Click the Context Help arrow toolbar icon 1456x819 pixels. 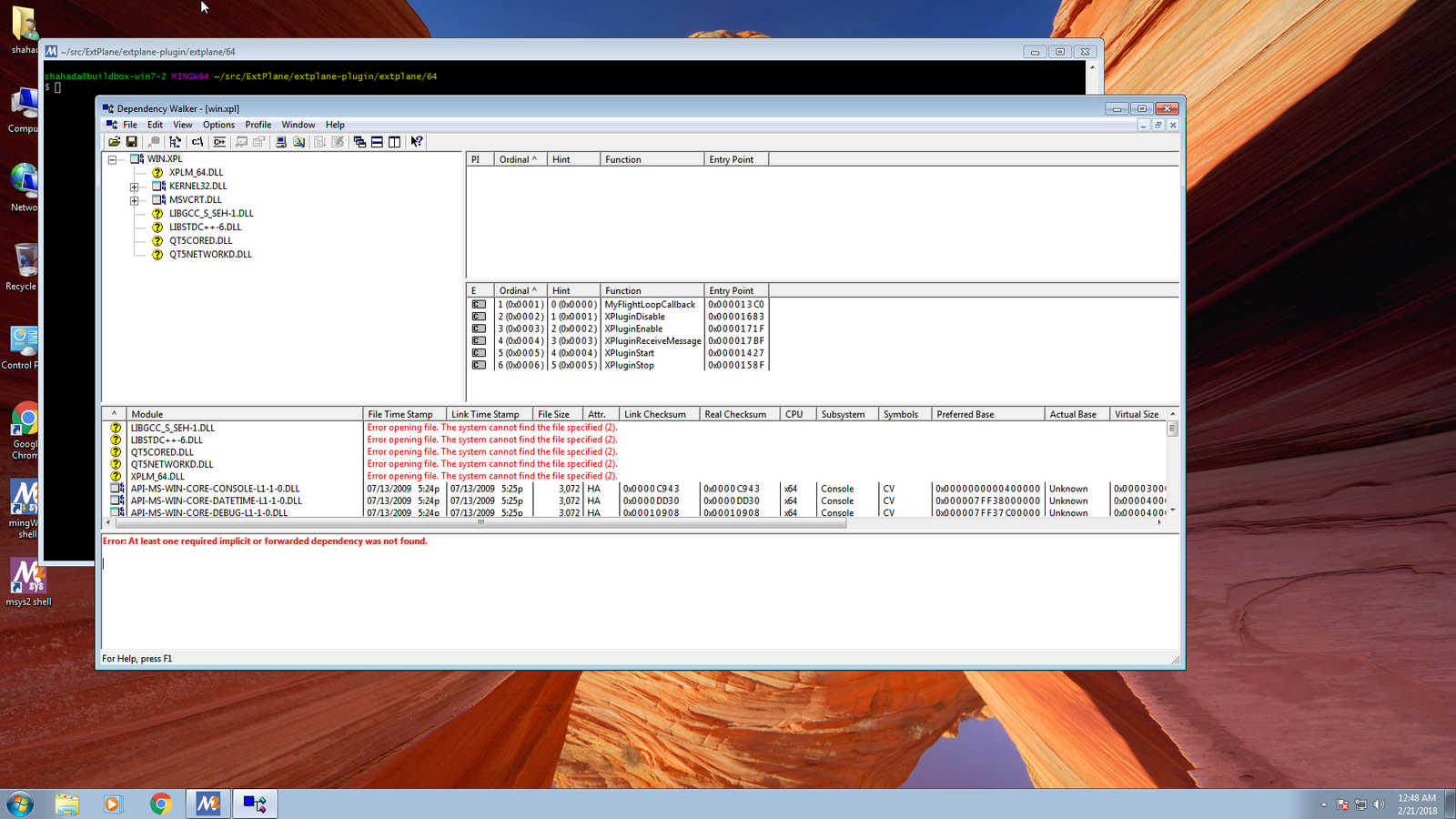click(x=417, y=142)
